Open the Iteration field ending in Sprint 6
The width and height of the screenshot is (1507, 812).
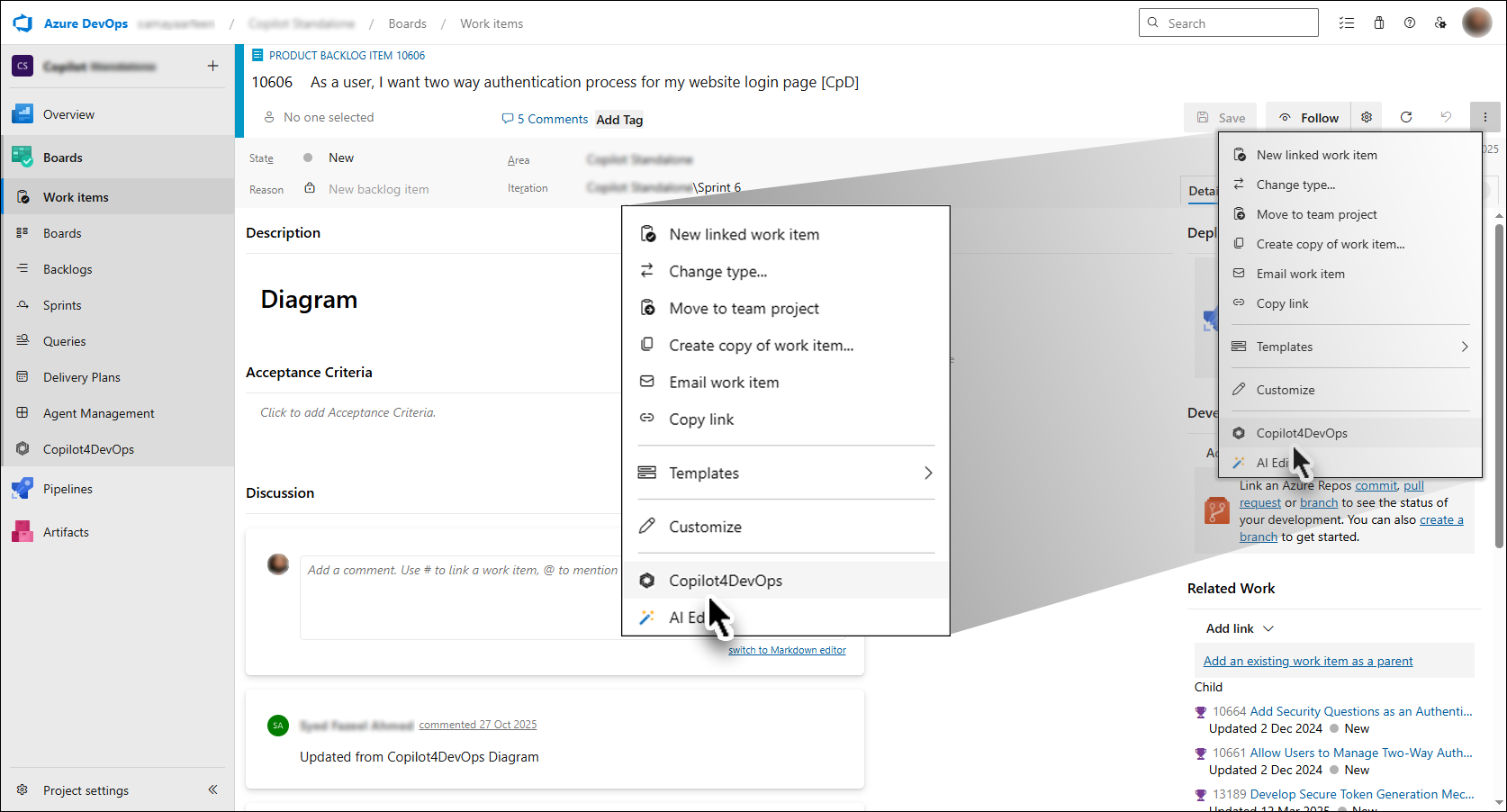click(663, 187)
